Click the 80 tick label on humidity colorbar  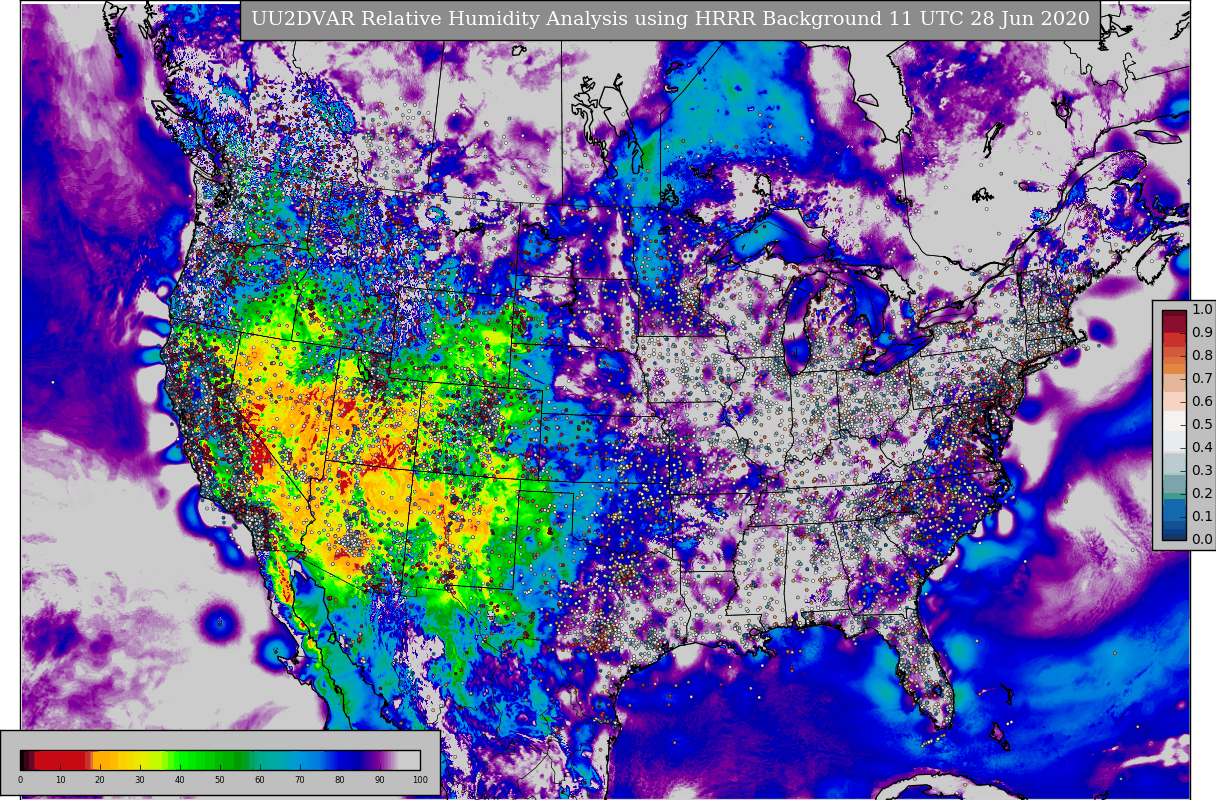tap(340, 780)
